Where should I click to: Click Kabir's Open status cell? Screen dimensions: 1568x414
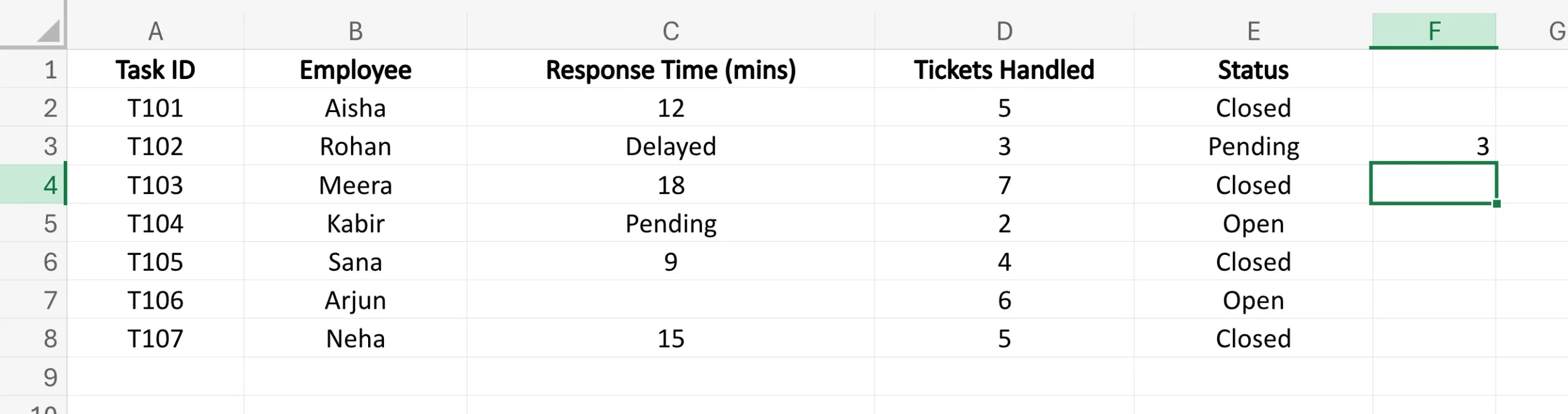(x=1253, y=224)
